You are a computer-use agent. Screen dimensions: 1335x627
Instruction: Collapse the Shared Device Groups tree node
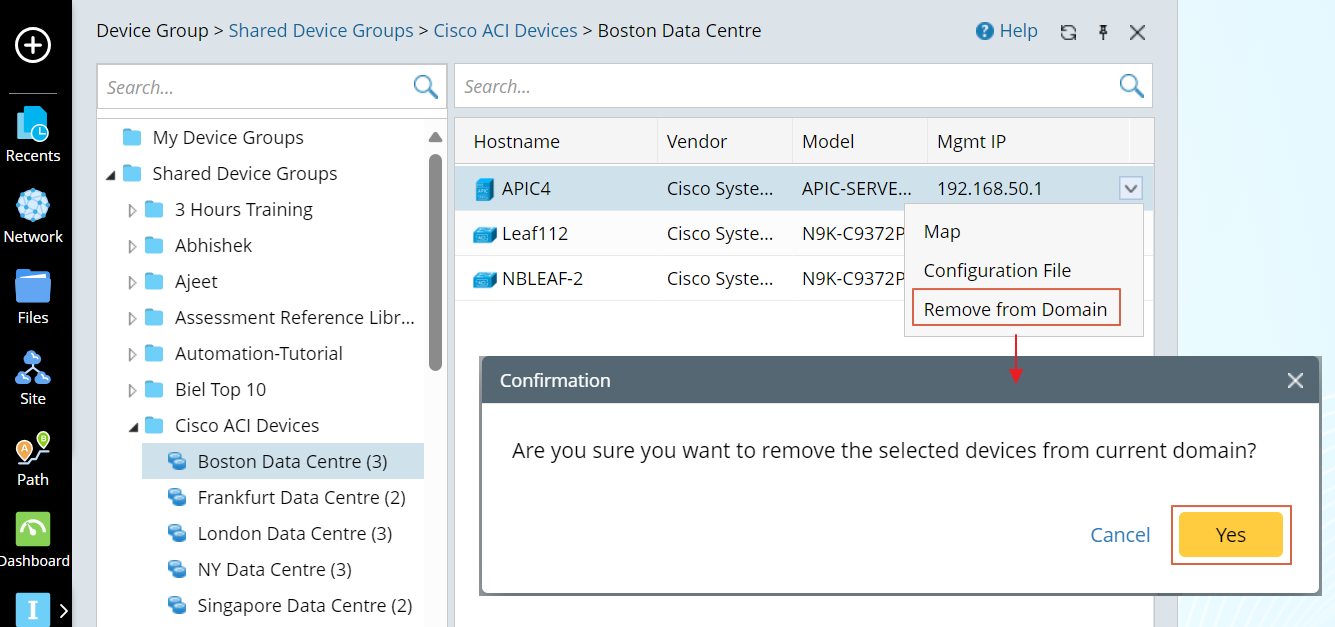point(109,174)
